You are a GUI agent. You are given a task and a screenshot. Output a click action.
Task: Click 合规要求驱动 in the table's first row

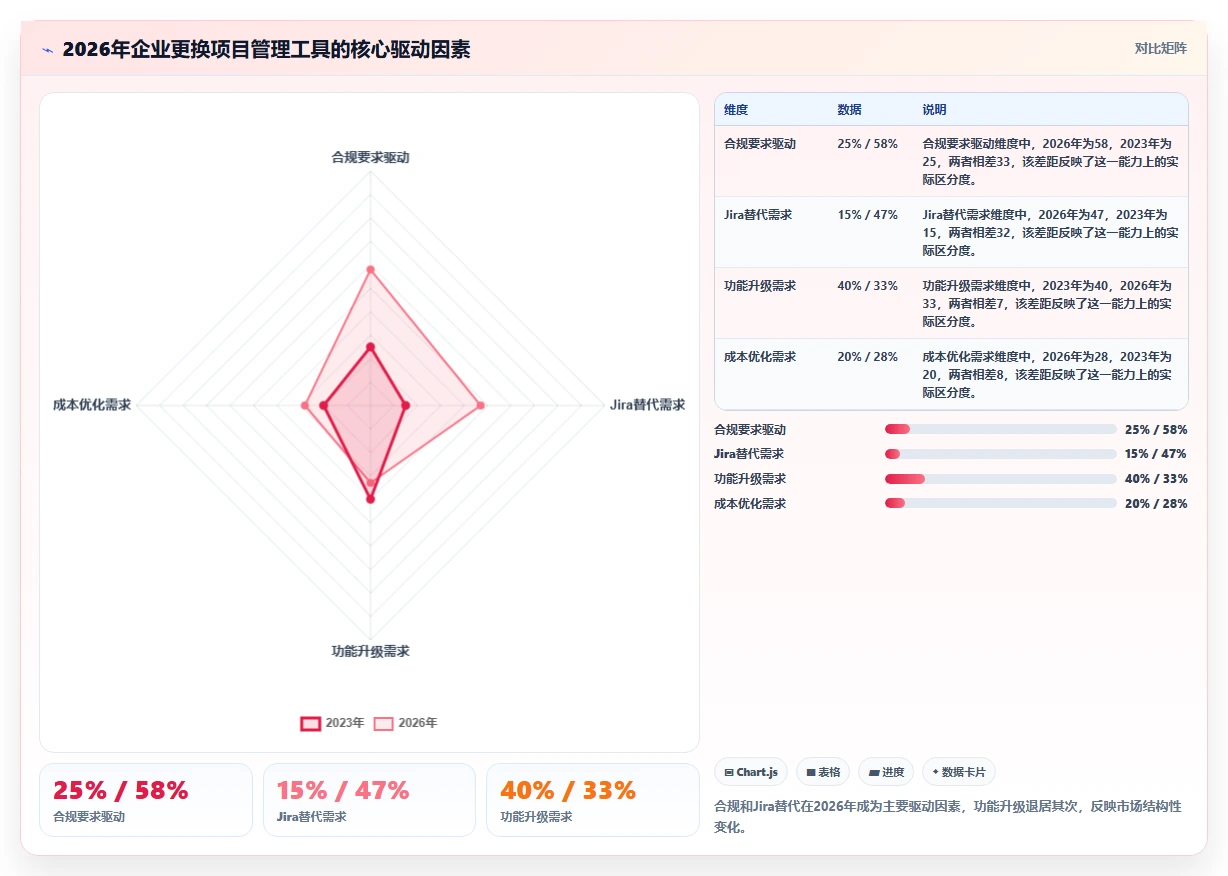click(760, 143)
